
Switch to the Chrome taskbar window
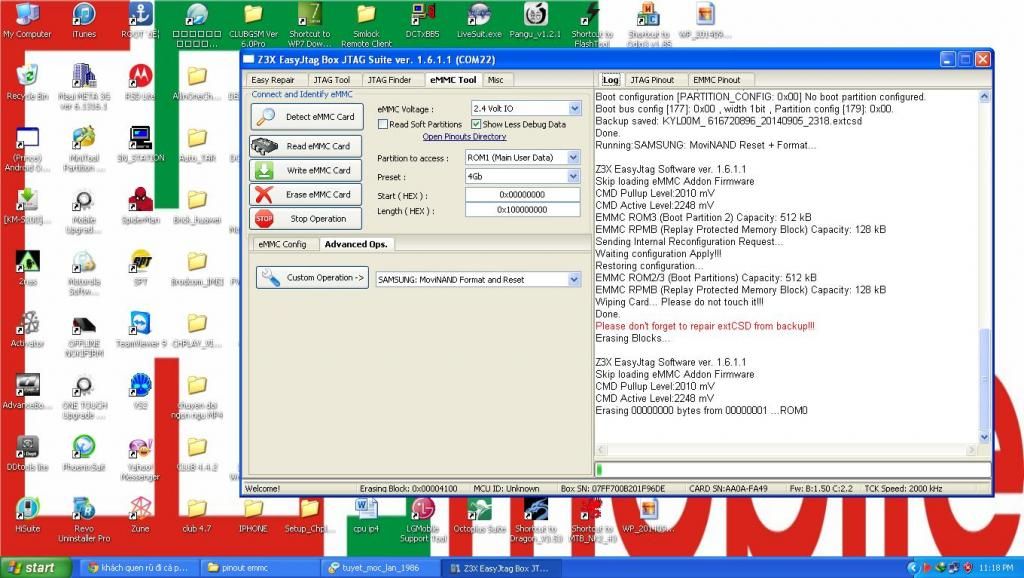point(140,568)
